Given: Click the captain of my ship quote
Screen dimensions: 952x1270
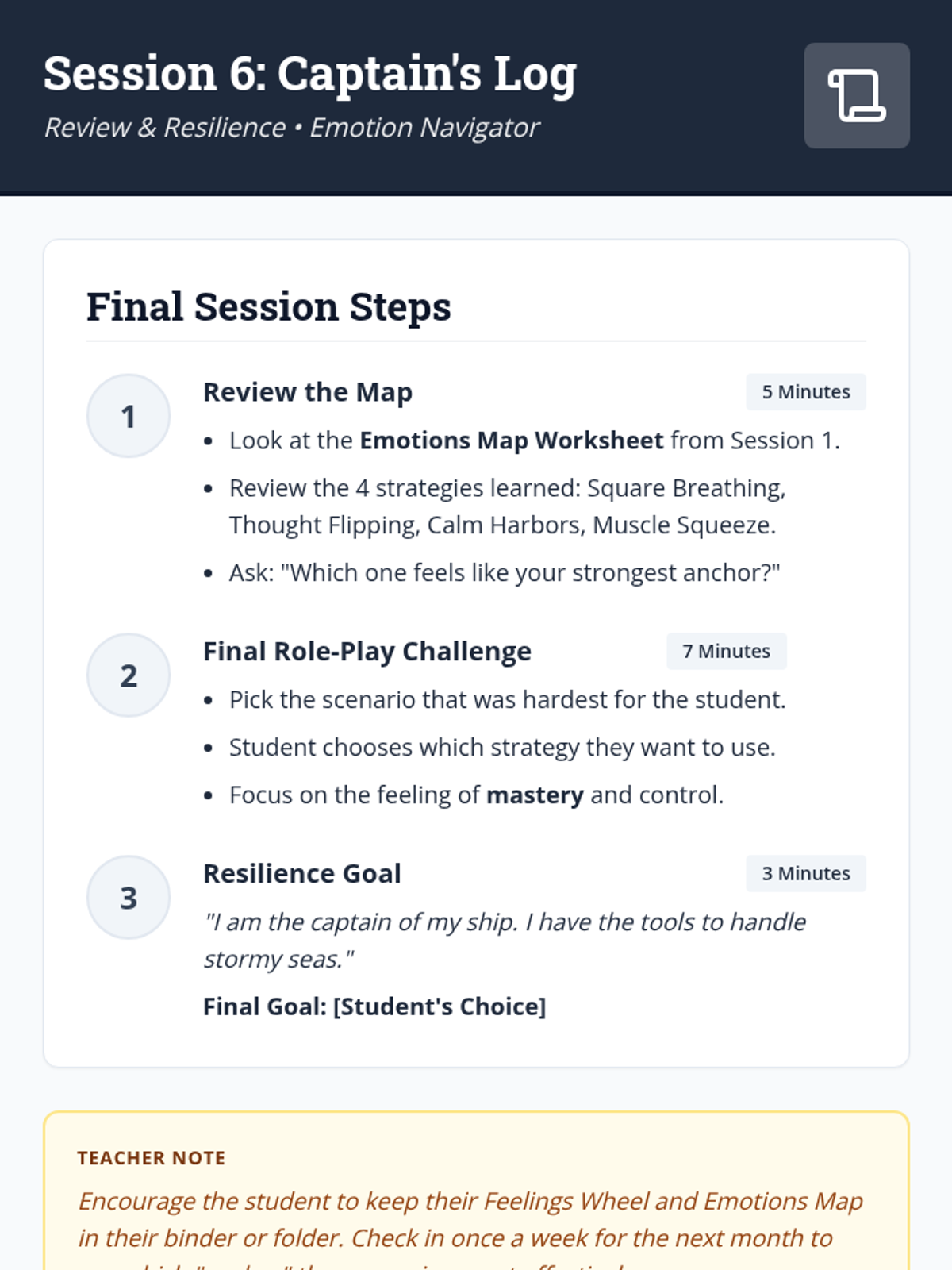Looking at the screenshot, I should coord(504,940).
